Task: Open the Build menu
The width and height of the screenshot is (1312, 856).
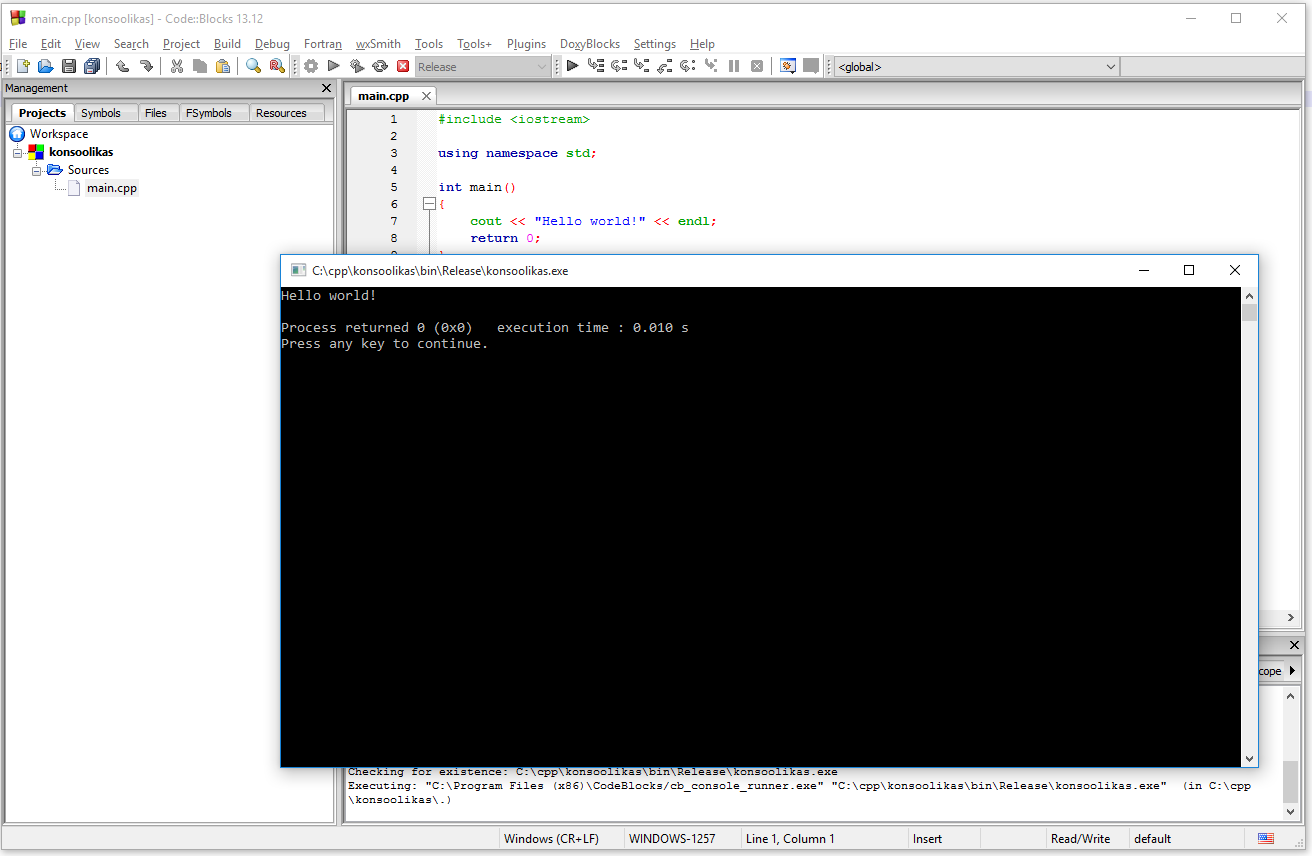Action: point(227,44)
